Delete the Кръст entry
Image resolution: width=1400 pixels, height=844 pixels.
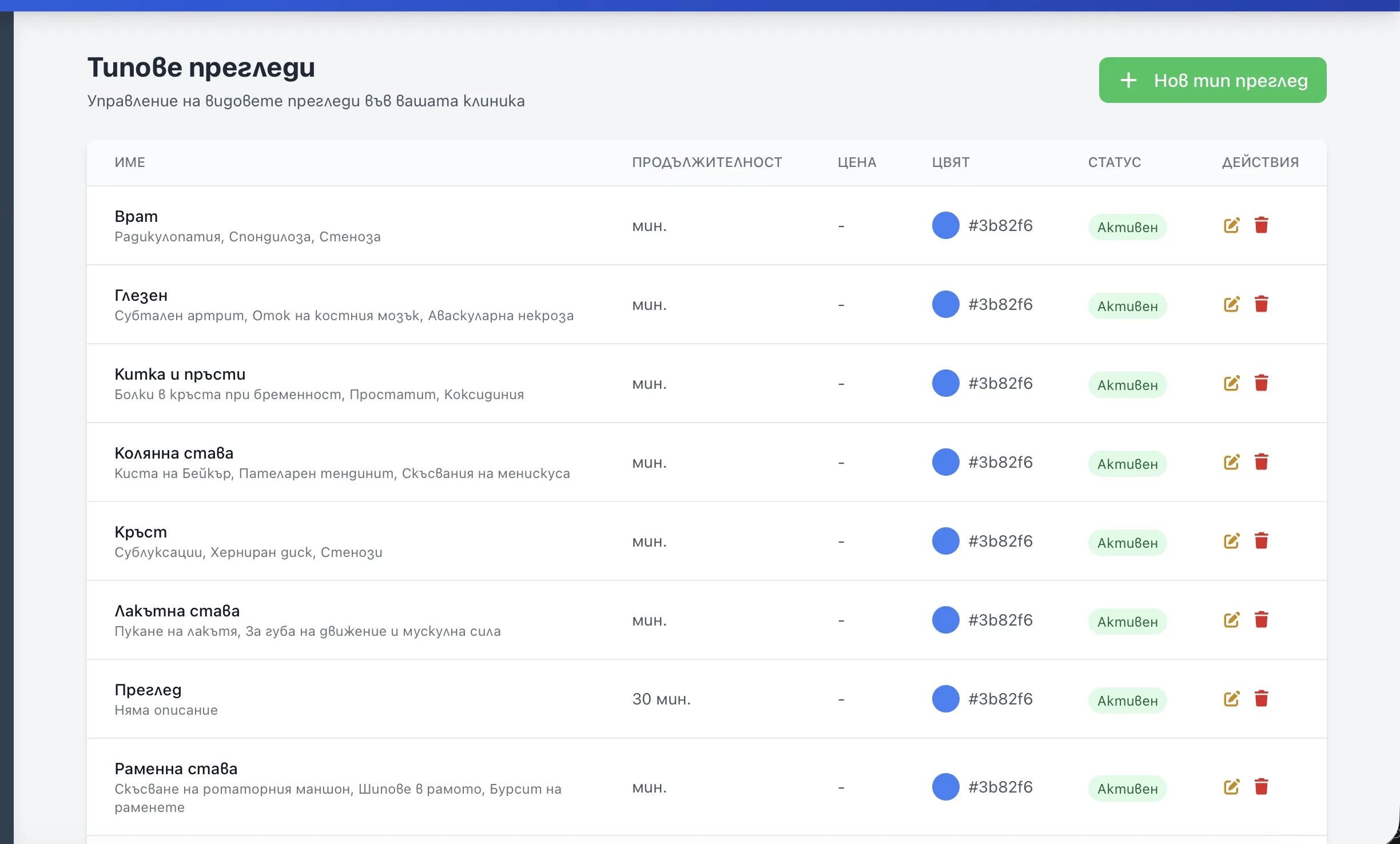(x=1261, y=541)
